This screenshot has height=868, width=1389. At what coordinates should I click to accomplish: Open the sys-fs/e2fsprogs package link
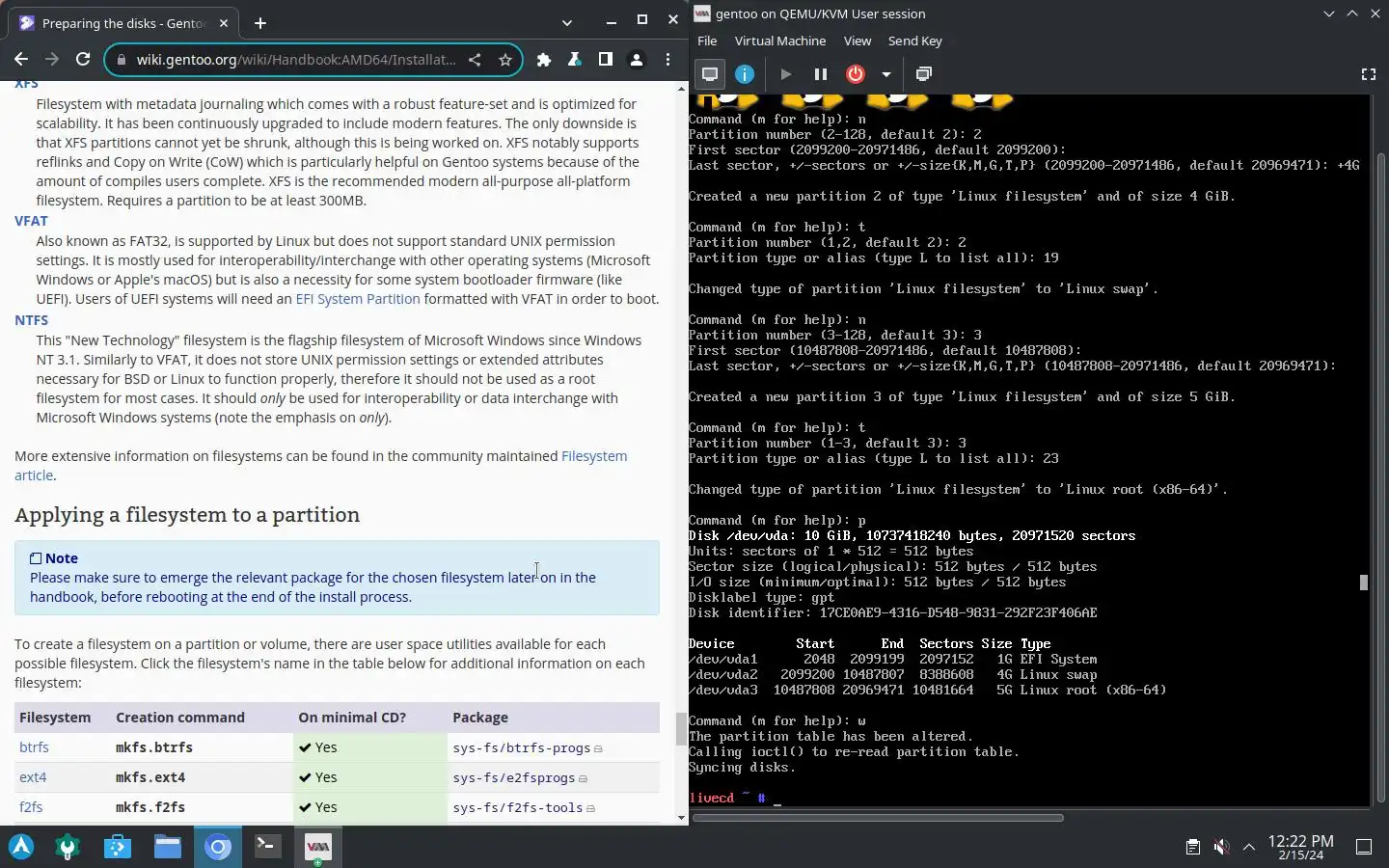[x=514, y=777]
